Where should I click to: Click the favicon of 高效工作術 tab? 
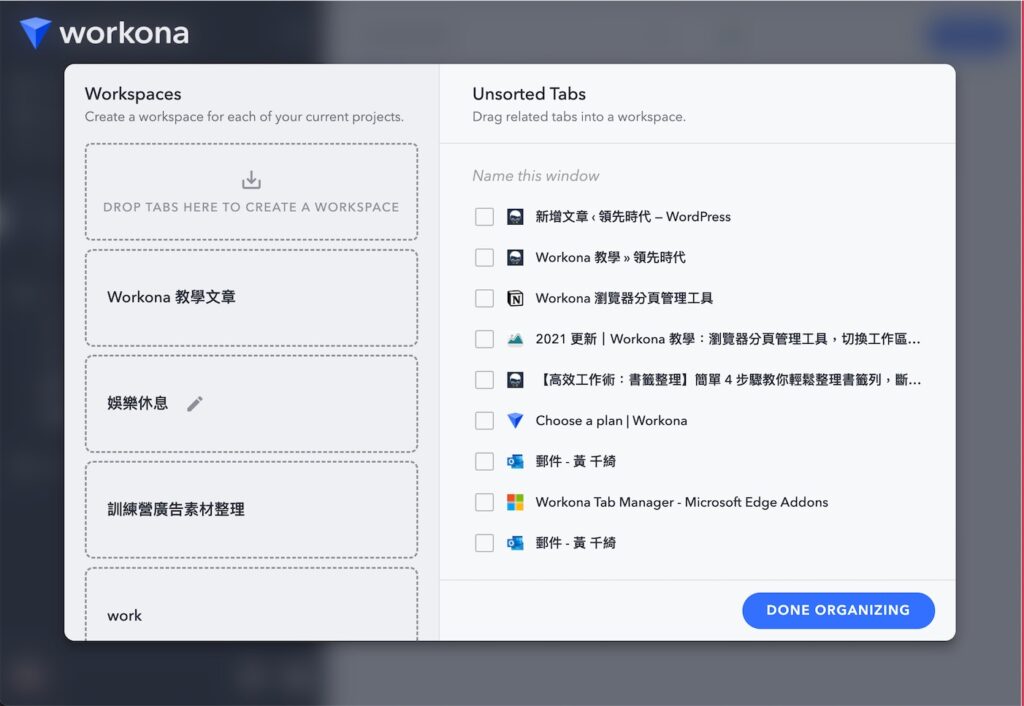(515, 379)
